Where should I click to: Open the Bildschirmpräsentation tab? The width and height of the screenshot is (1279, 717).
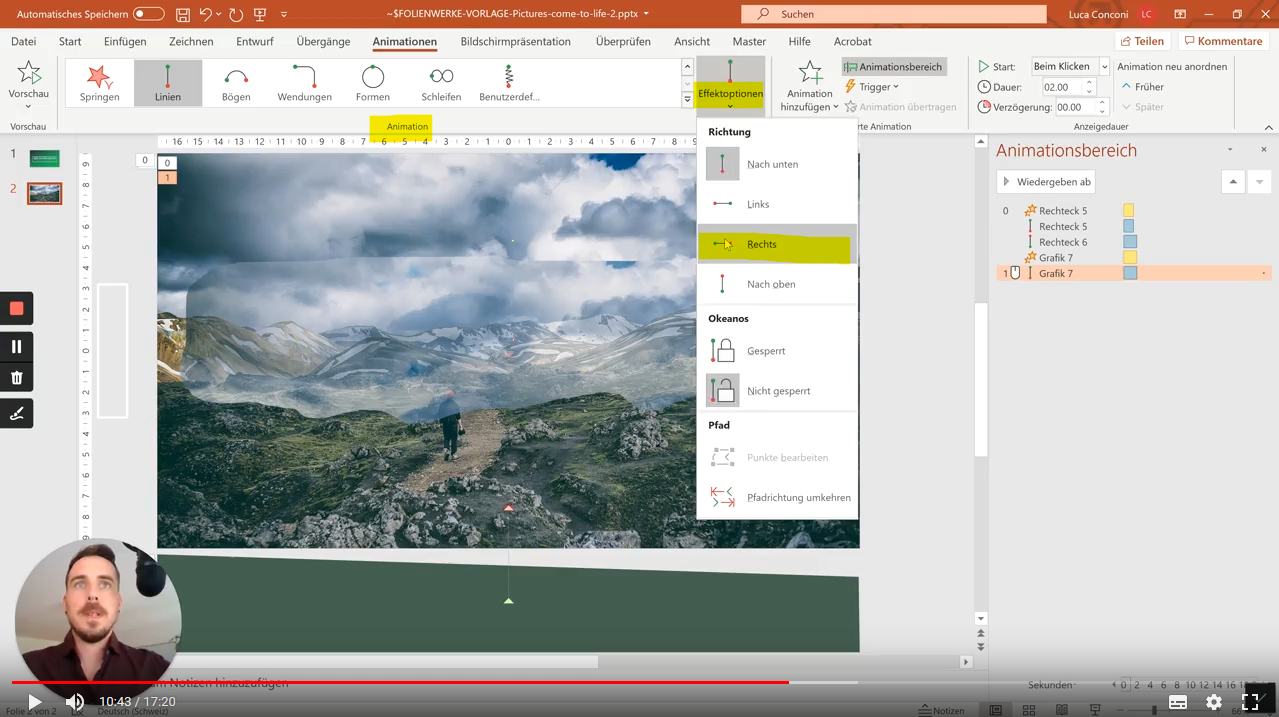(516, 41)
